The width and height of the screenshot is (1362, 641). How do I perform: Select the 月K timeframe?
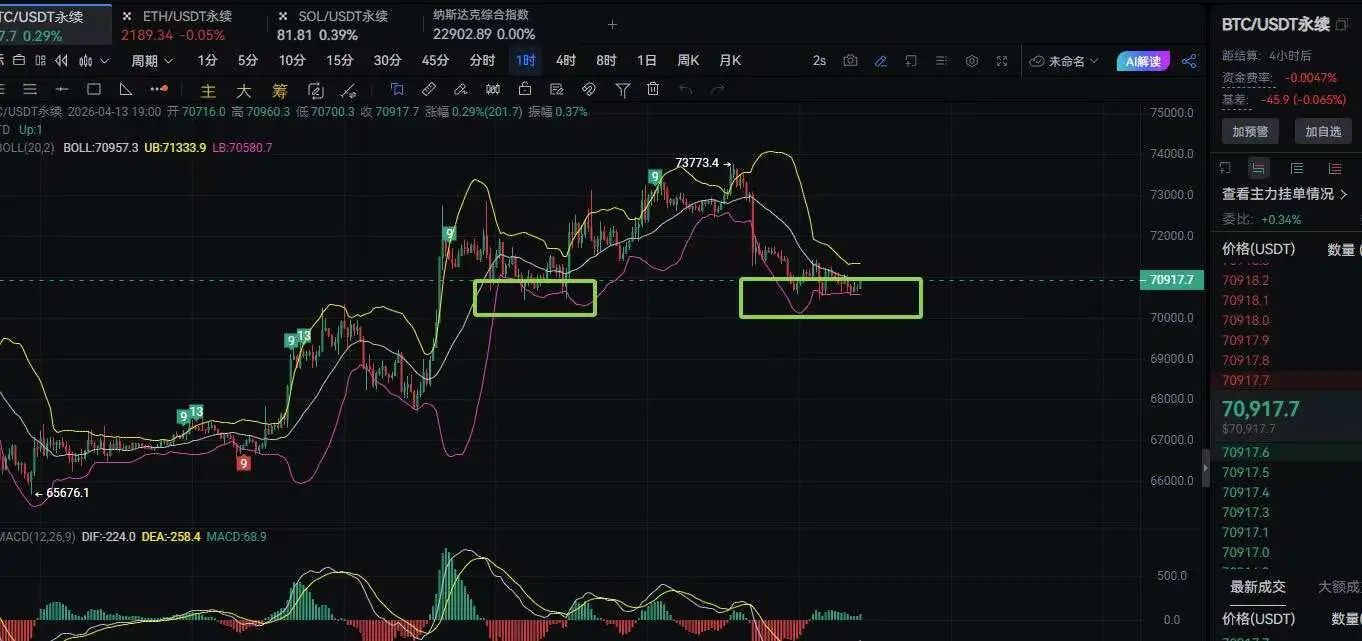coord(730,61)
